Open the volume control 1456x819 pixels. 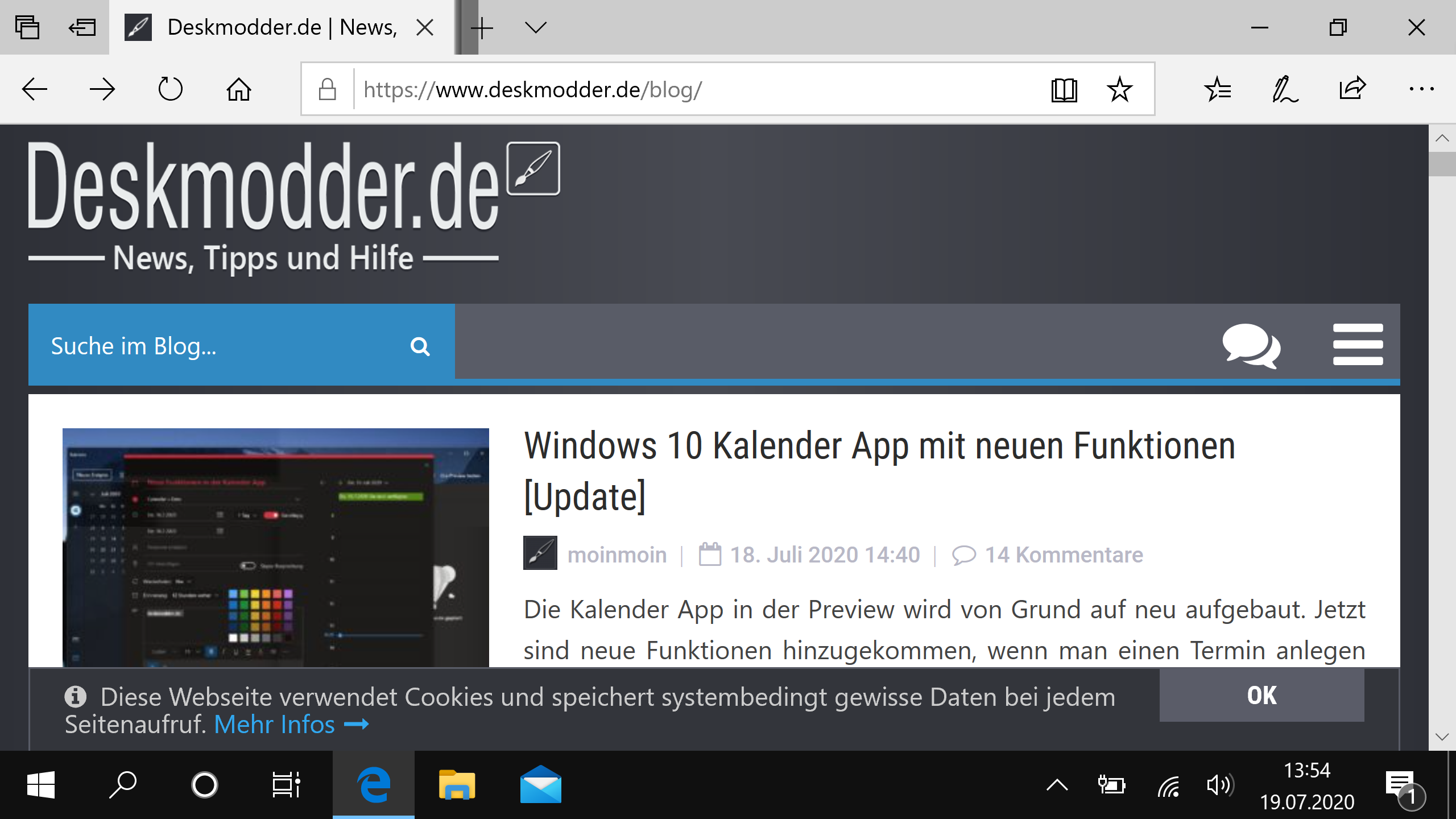[1219, 785]
